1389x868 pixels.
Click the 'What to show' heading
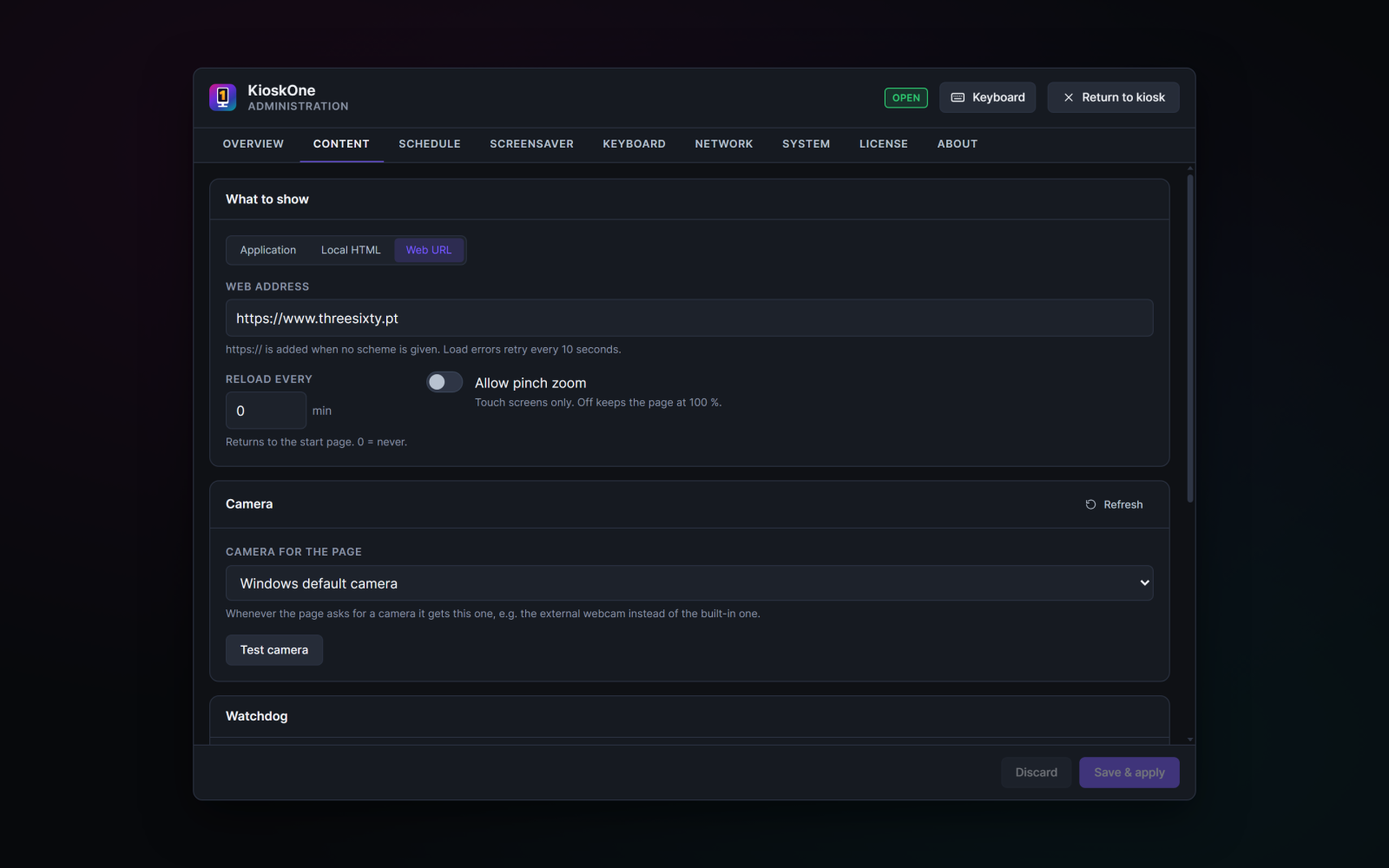pos(267,199)
